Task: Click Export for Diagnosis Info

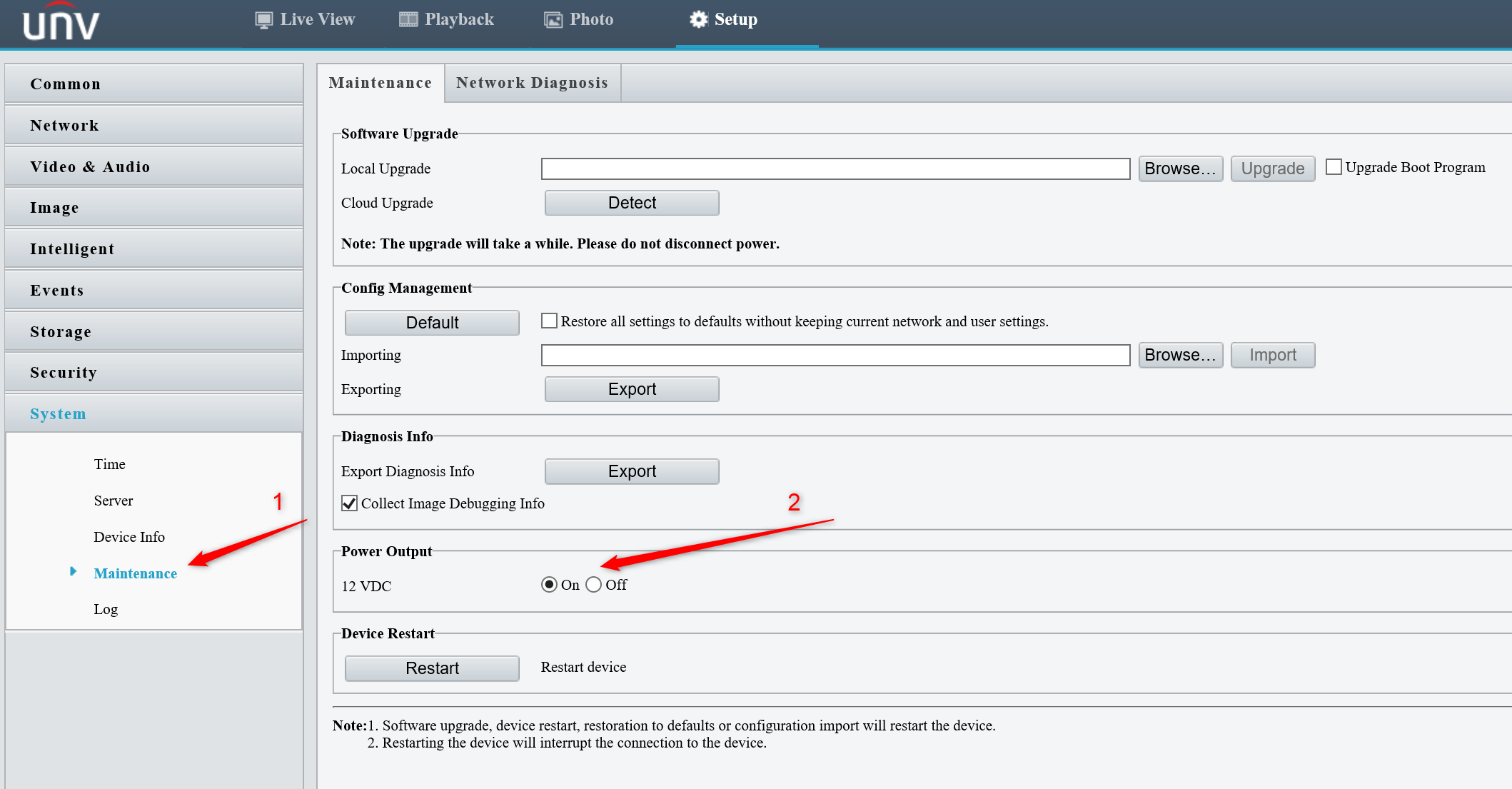Action: click(x=632, y=471)
